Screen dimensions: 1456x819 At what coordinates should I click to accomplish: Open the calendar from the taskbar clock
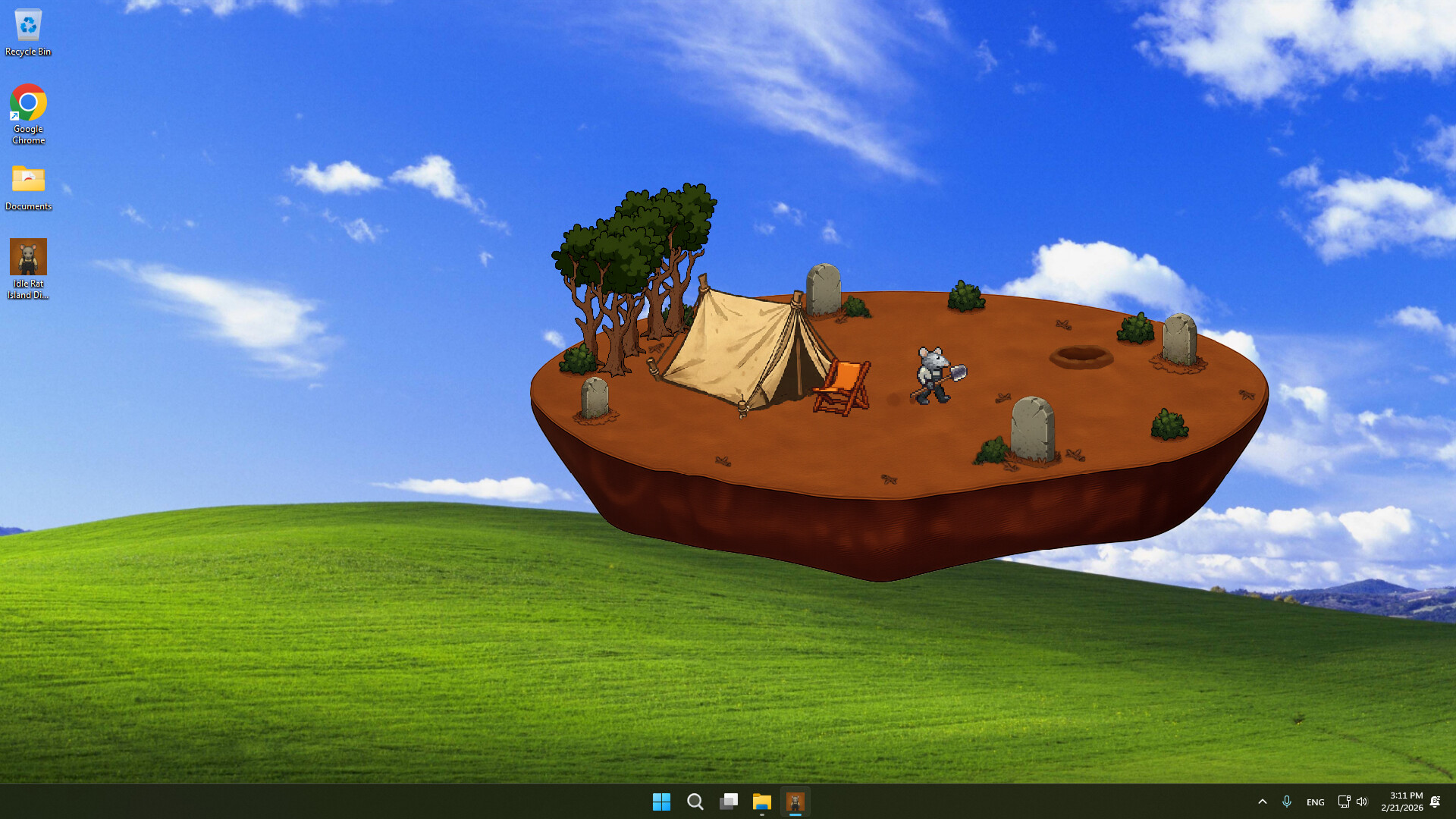tap(1401, 802)
